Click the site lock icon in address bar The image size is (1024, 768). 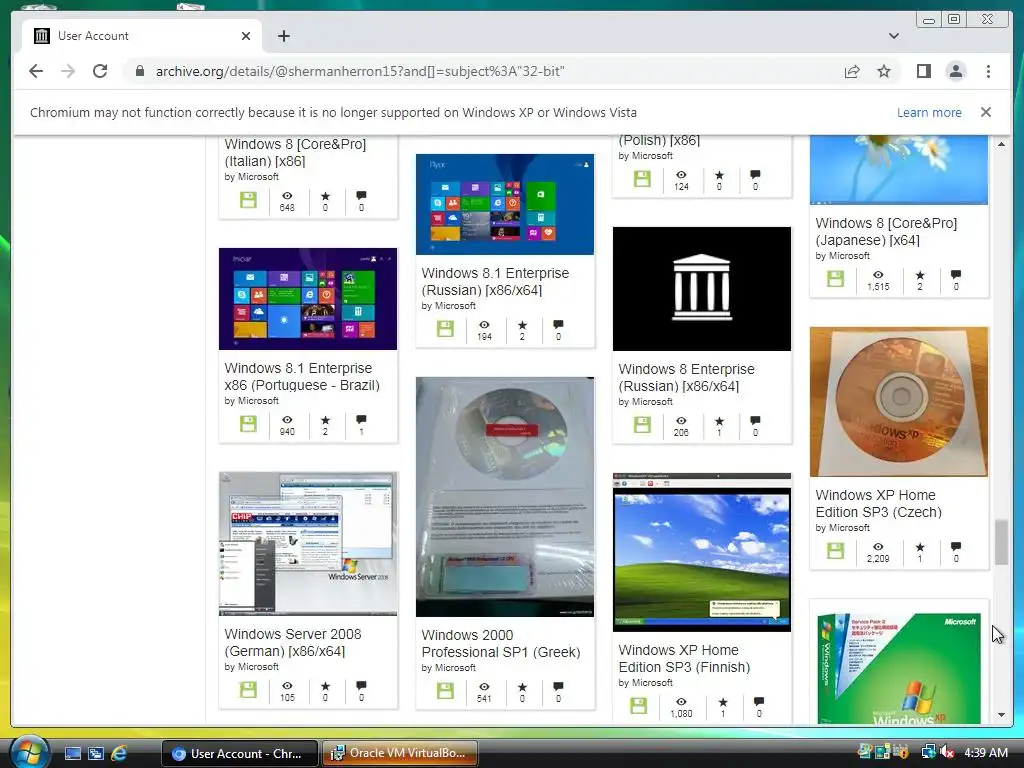pos(139,71)
